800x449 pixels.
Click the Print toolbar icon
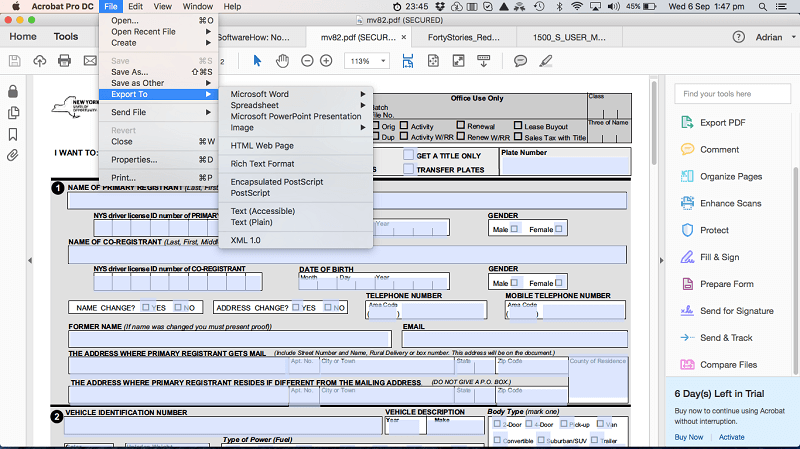point(64,61)
